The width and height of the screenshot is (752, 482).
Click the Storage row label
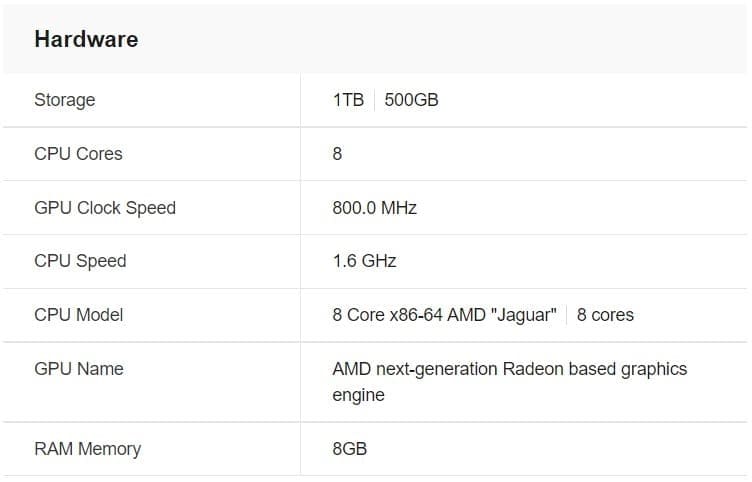coord(65,100)
